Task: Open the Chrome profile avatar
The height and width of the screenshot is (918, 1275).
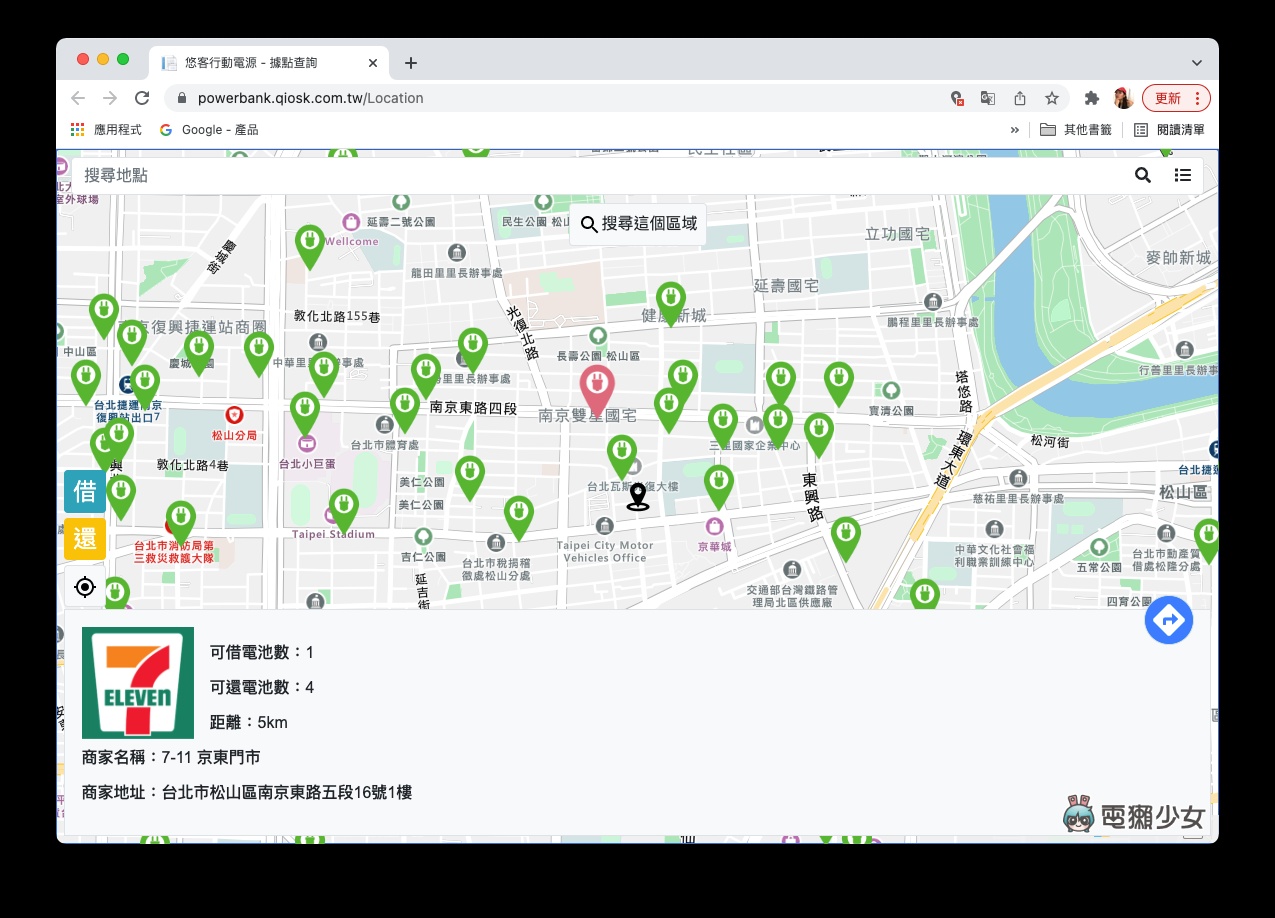Action: point(1123,98)
